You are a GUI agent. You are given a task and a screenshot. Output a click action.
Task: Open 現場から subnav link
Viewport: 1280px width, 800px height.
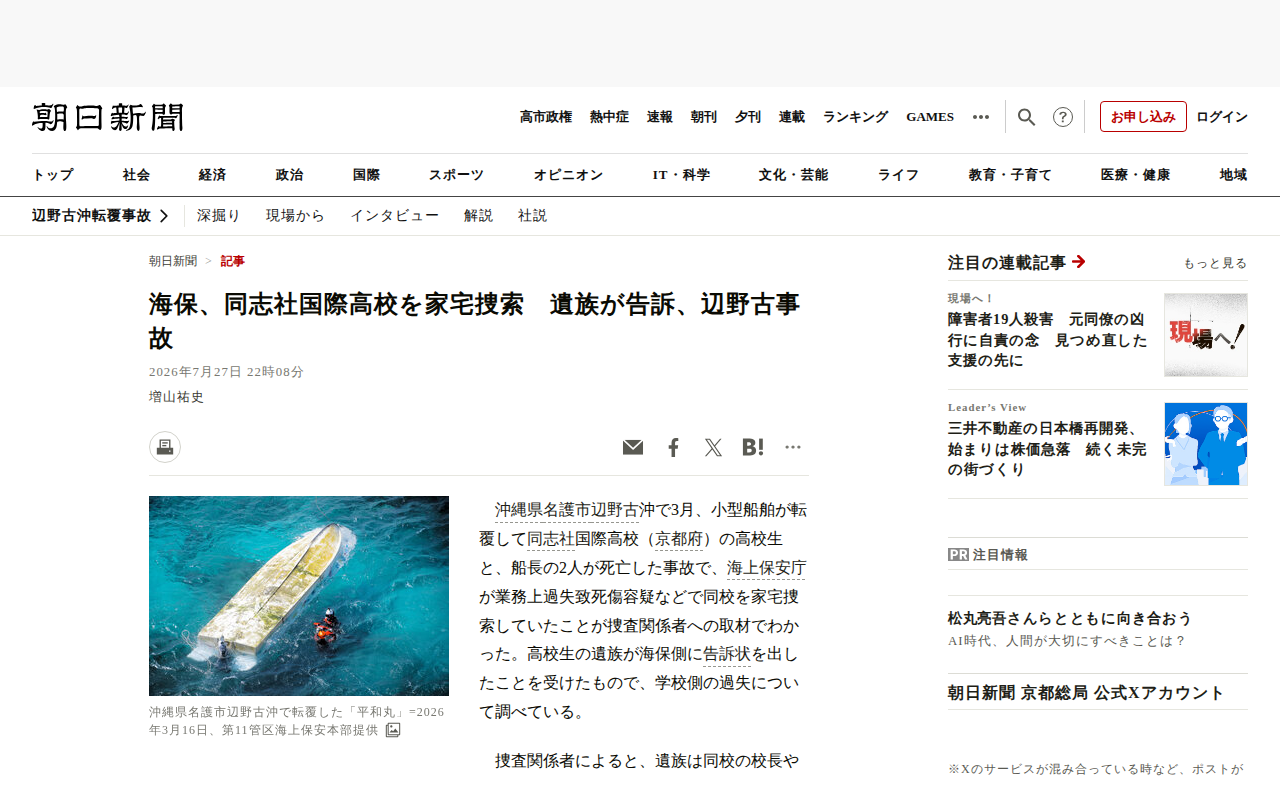coord(295,216)
